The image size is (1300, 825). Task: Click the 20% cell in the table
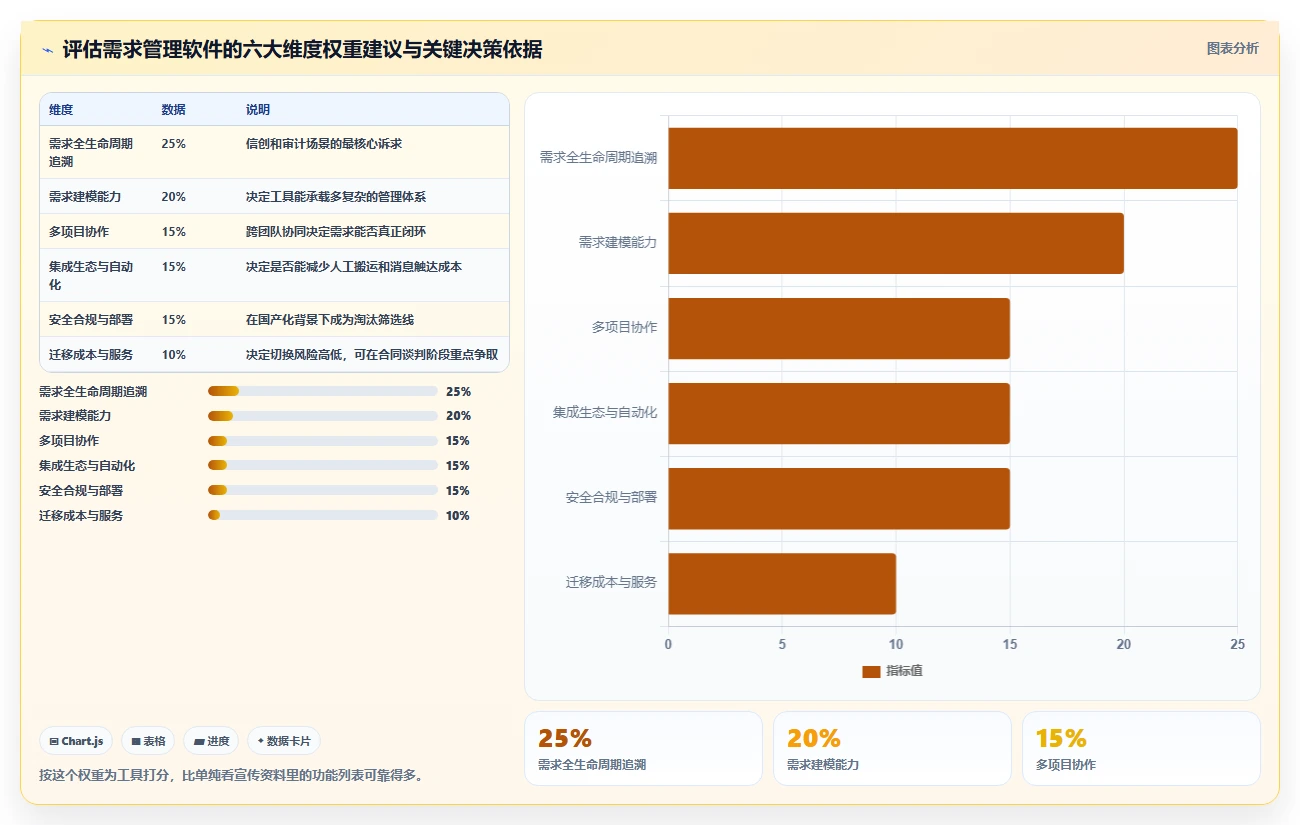click(173, 196)
